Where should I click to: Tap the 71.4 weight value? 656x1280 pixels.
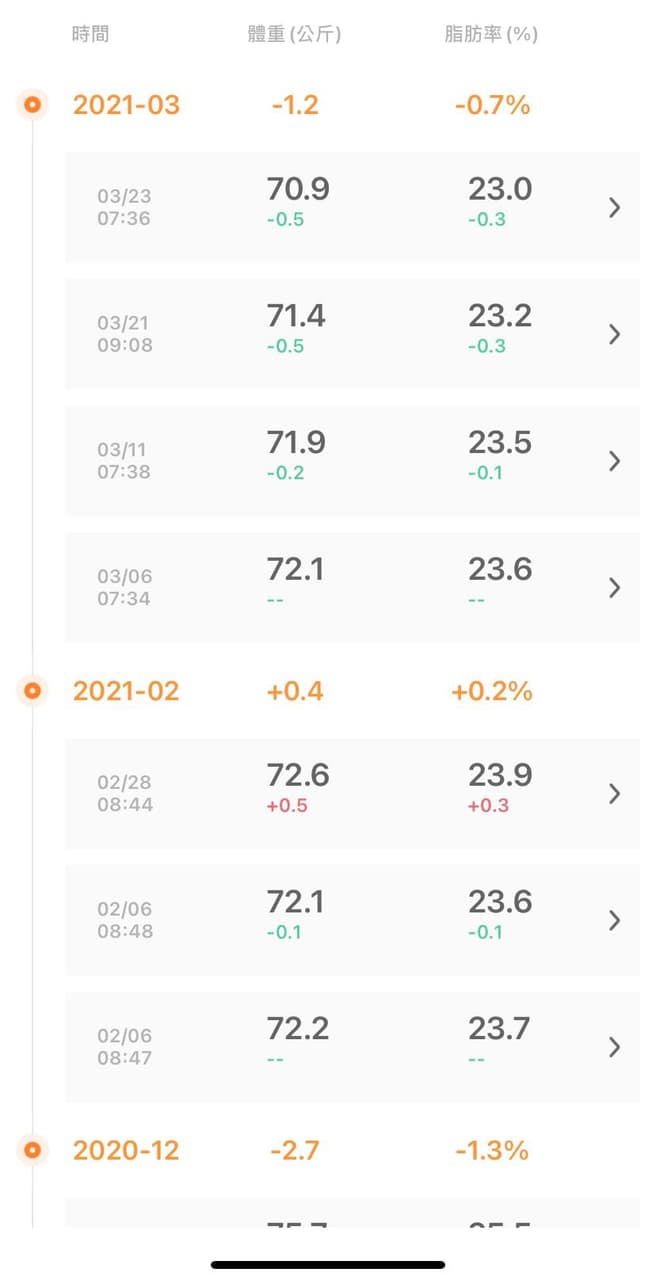[298, 316]
